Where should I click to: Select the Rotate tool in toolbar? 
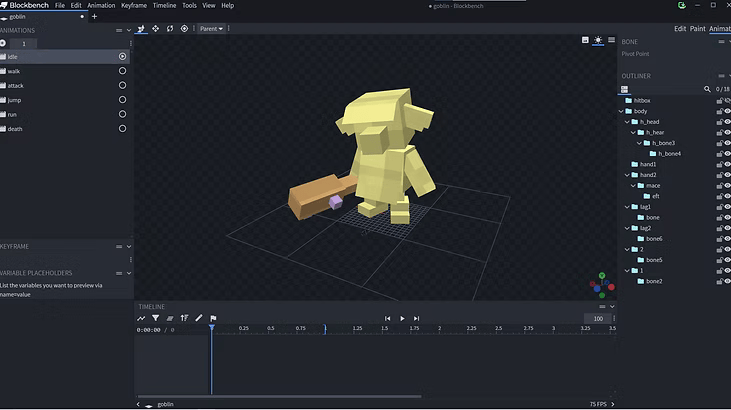[x=170, y=29]
